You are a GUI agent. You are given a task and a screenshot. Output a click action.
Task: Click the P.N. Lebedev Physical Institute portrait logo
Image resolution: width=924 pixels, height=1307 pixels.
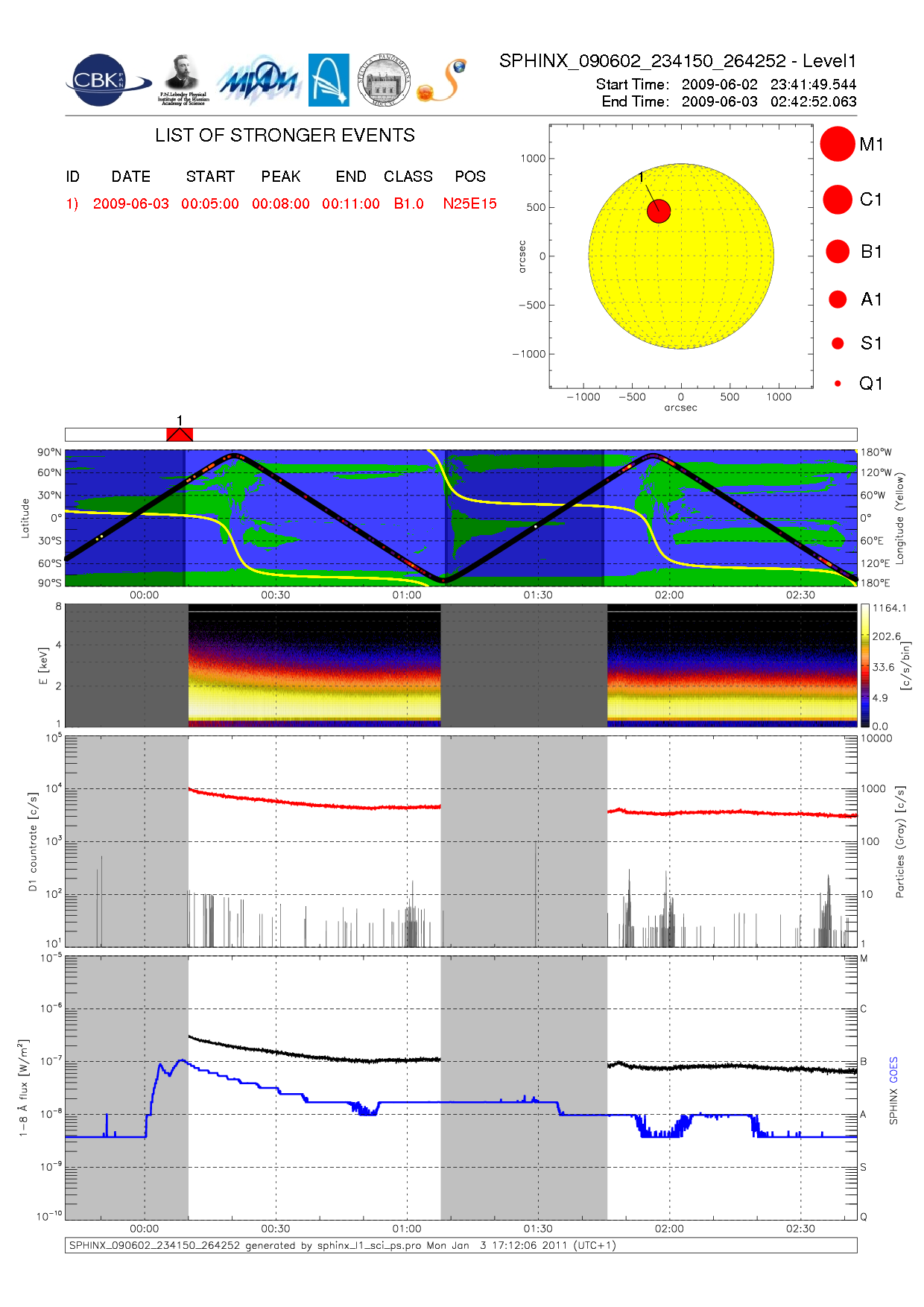click(x=183, y=80)
